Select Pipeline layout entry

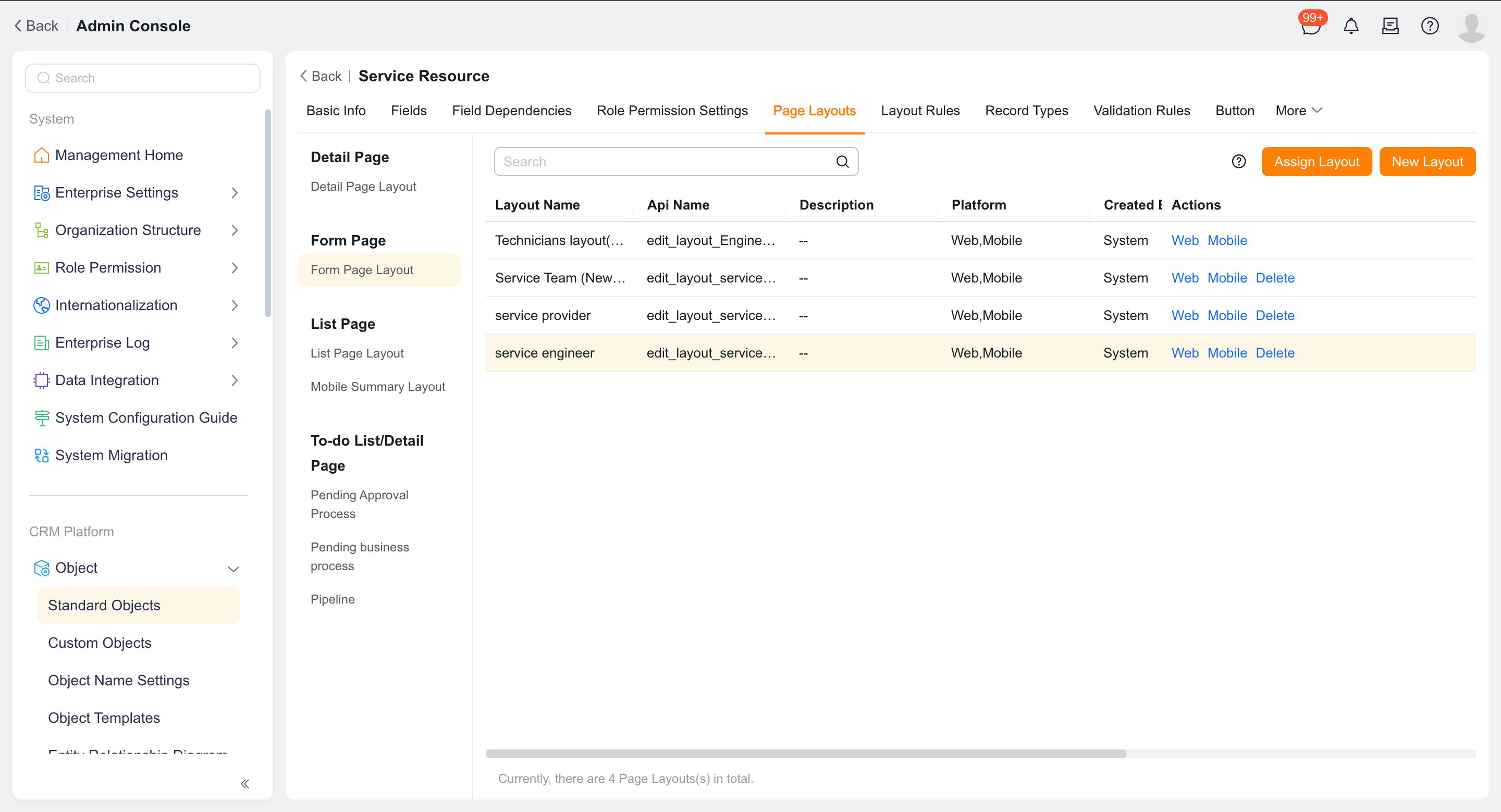click(x=332, y=599)
